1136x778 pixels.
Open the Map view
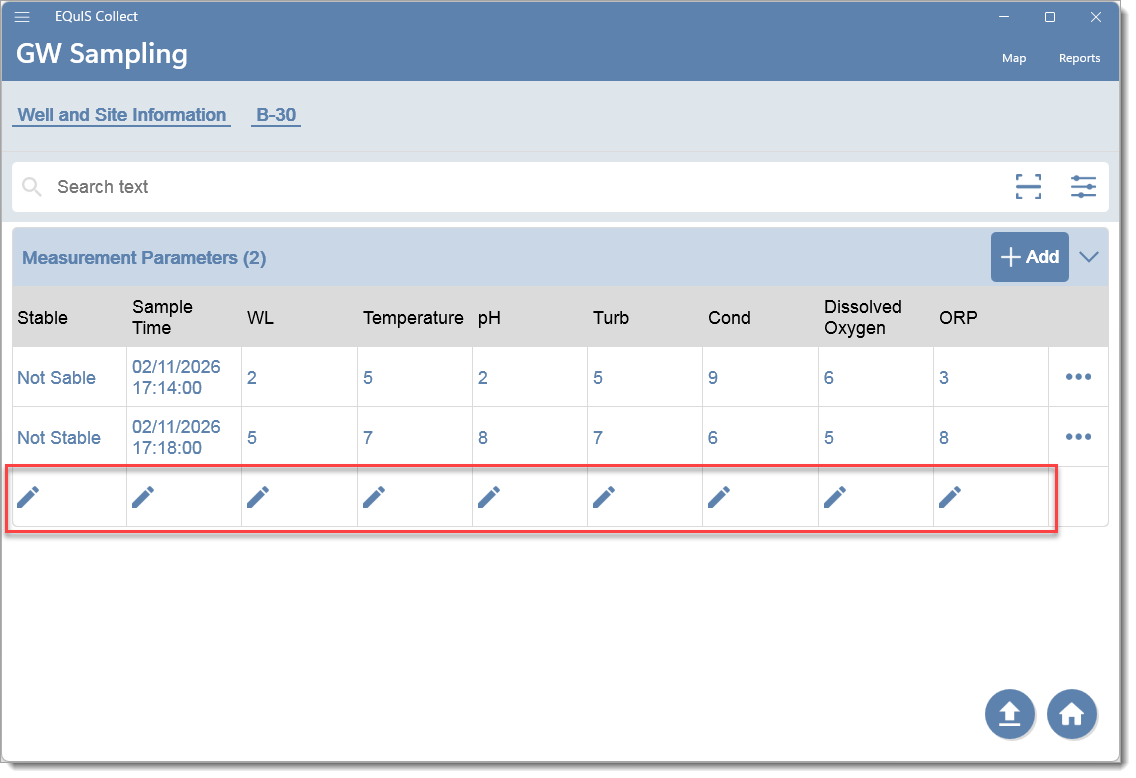click(1014, 58)
